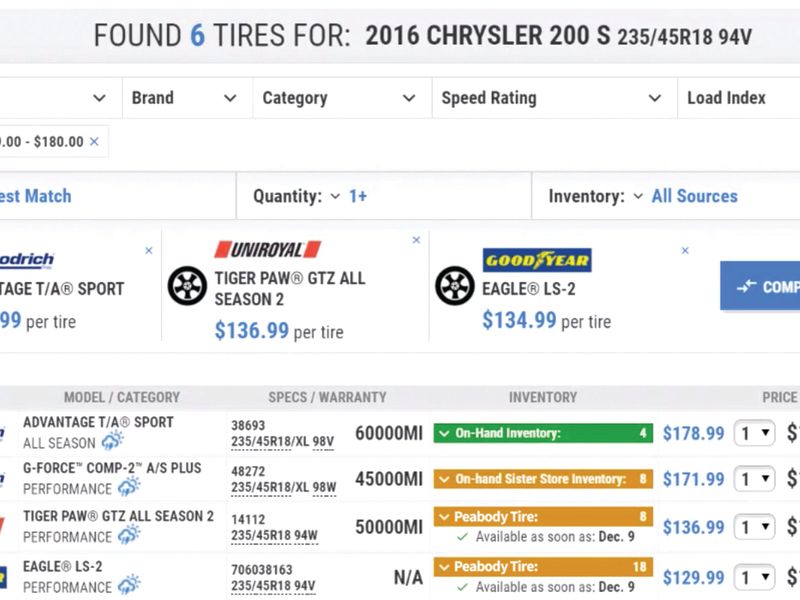Click the BFGoodrich logo in comparison bar
This screenshot has height=600, width=800.
pos(27,260)
